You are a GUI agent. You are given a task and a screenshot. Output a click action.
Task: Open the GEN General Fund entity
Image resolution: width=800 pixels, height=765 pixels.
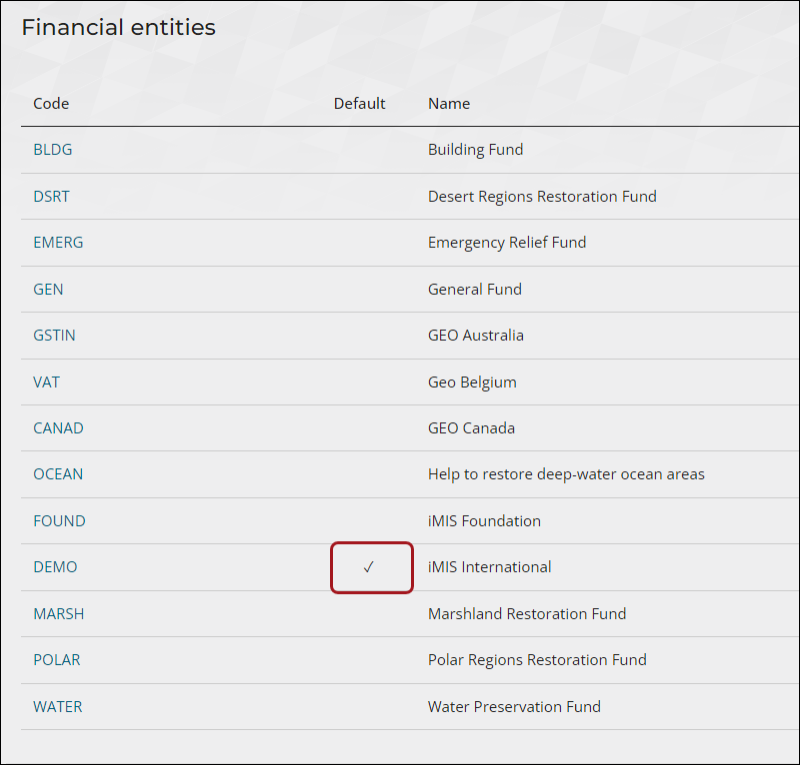tap(48, 289)
